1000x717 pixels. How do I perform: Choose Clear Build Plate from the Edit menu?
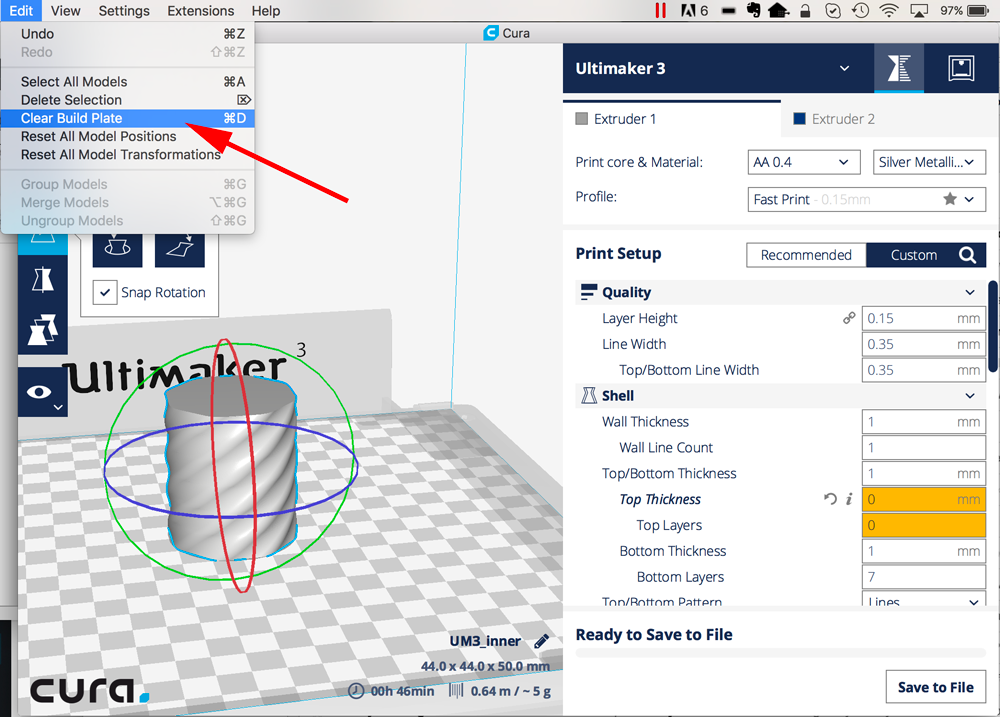tap(128, 118)
